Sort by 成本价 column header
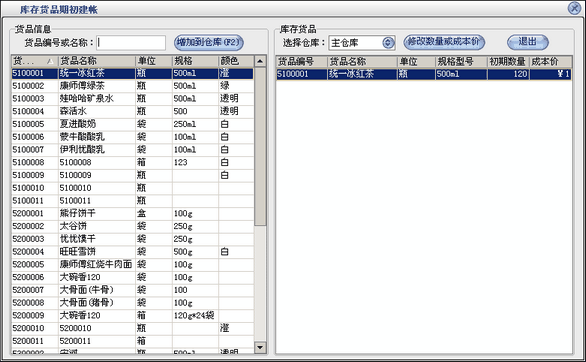The height and width of the screenshot is (362, 586). tap(551, 62)
